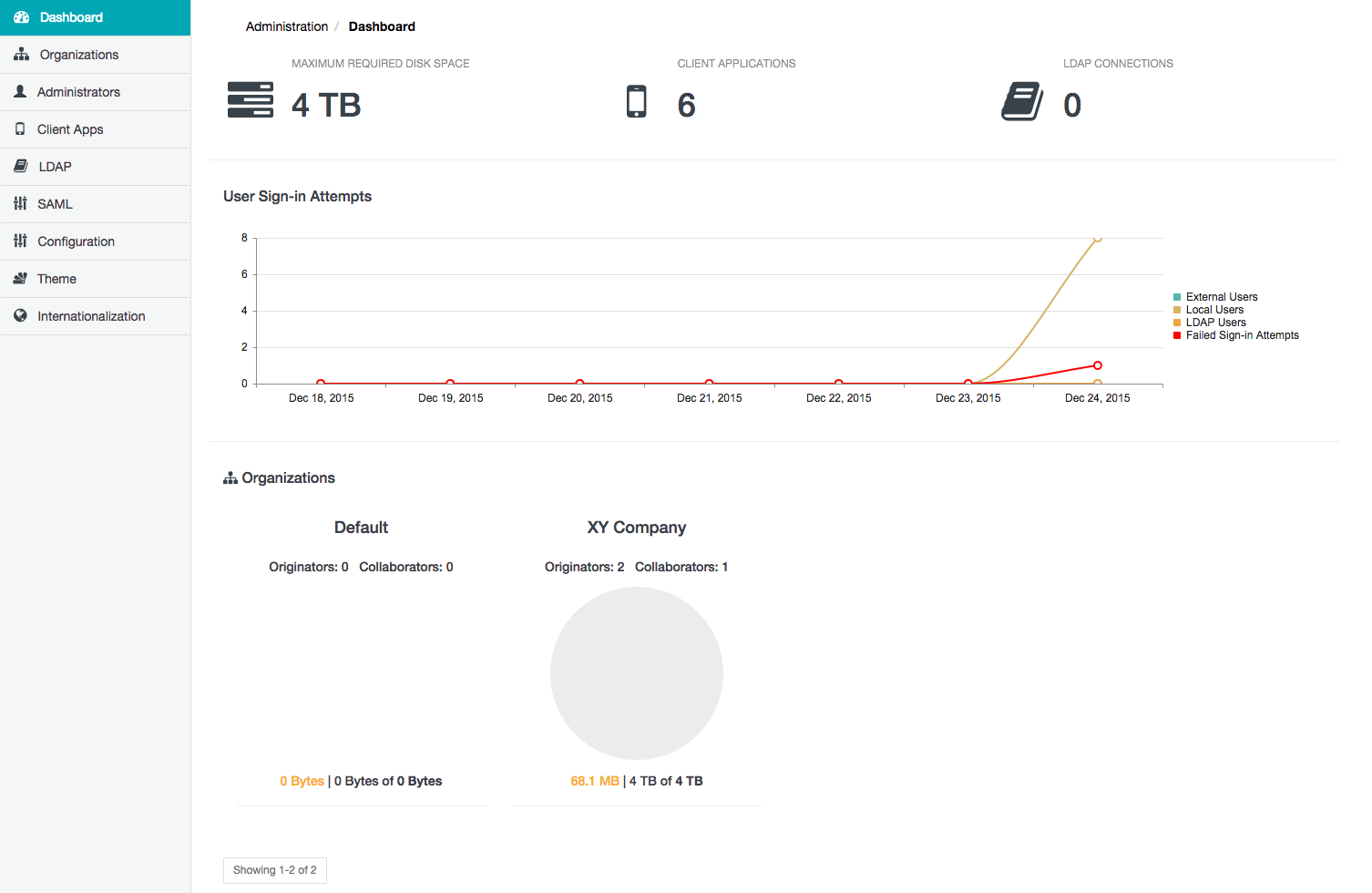Click the Administrators user icon

click(x=20, y=92)
